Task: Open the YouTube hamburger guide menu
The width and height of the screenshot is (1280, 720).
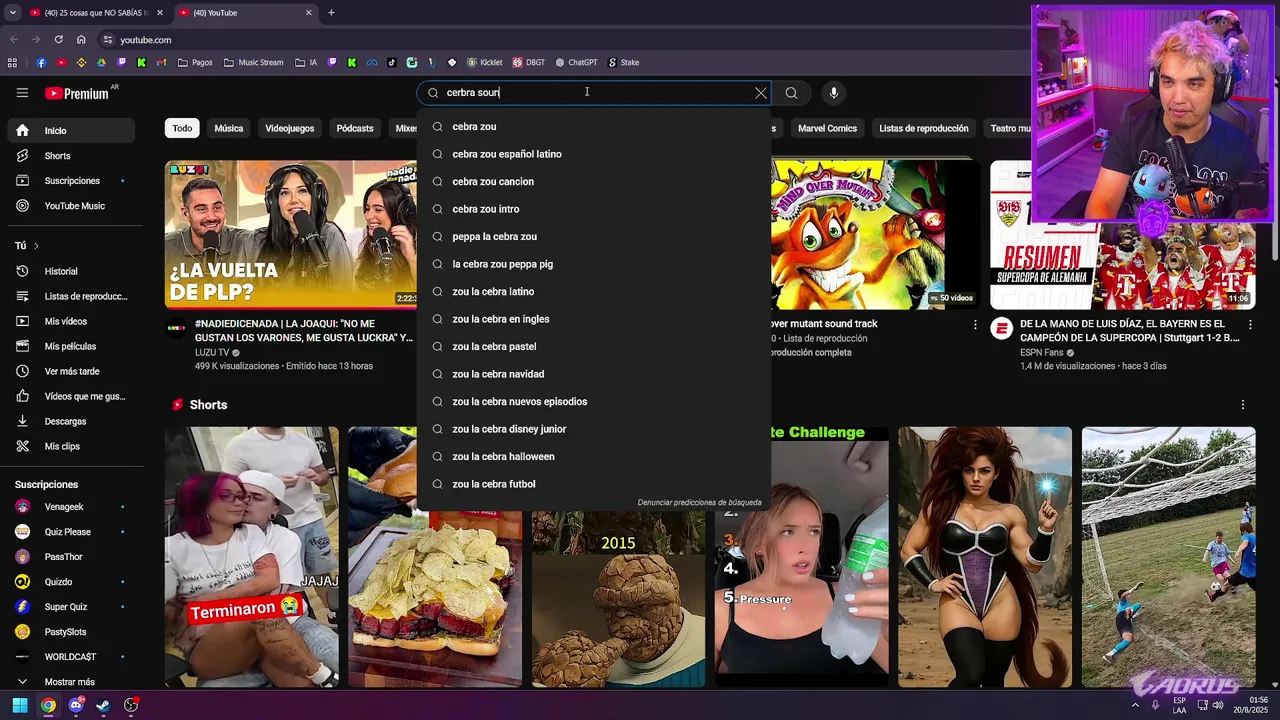Action: [x=22, y=93]
